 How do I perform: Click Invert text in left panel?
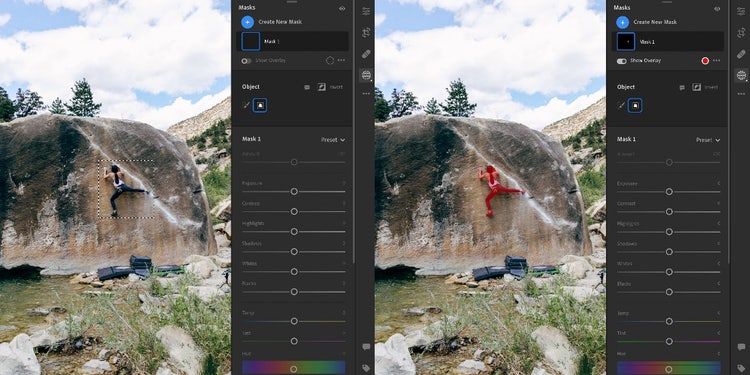(x=336, y=87)
